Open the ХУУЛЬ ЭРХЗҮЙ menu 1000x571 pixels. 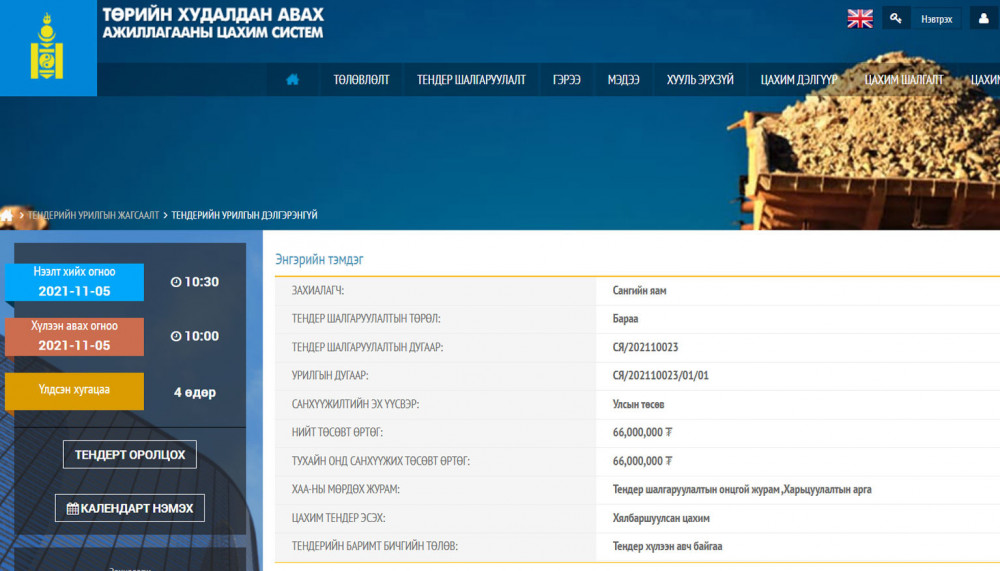coord(700,80)
